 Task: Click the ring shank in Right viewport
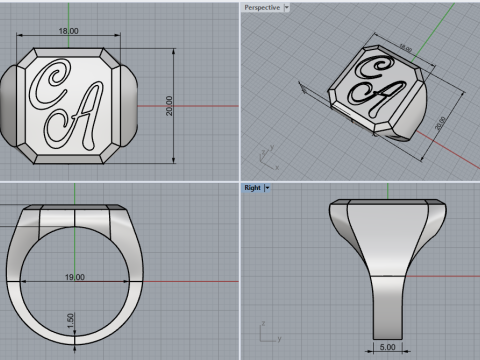388,307
